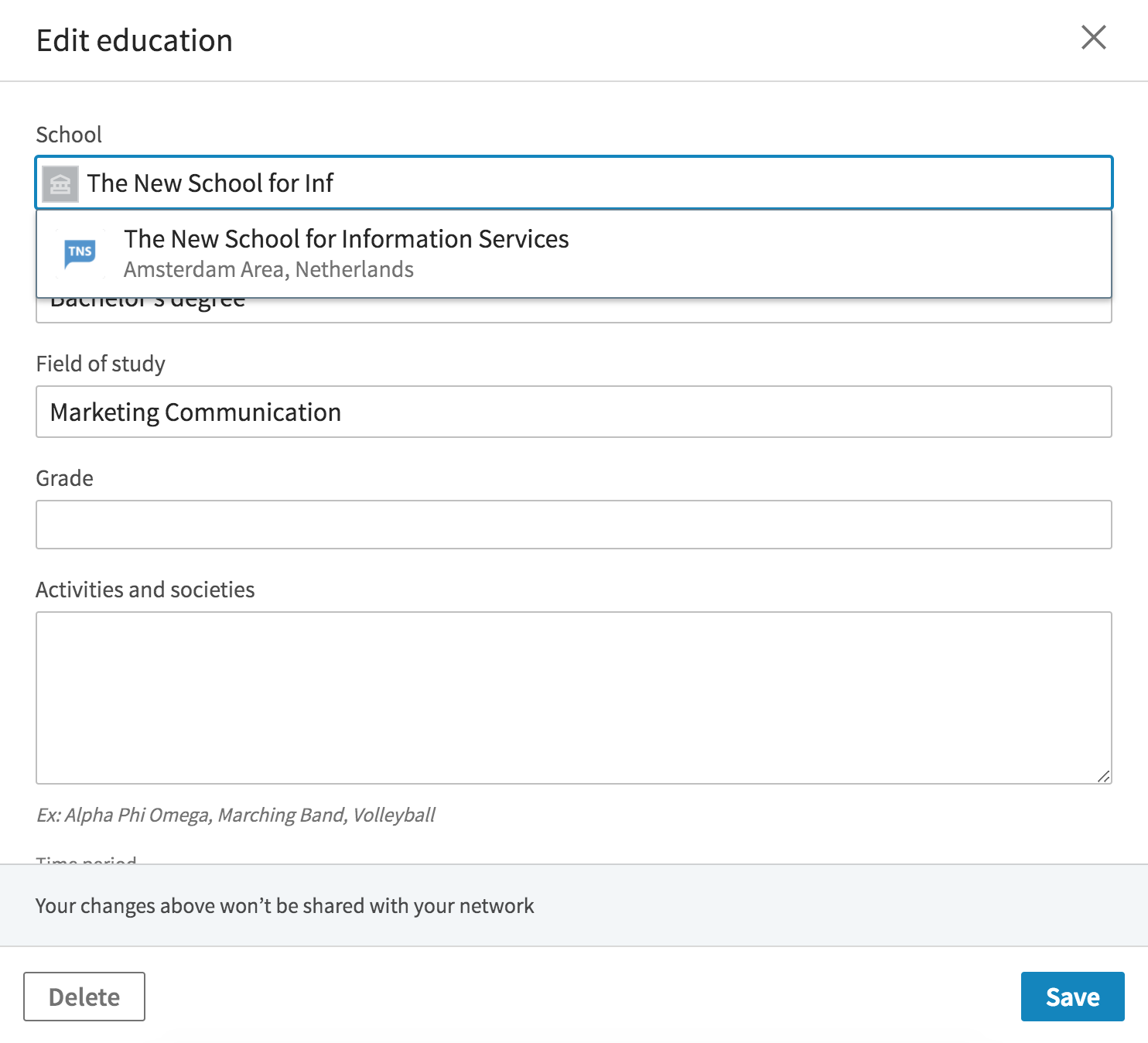
Task: Click the TNS logo in suggestion
Action: point(80,253)
